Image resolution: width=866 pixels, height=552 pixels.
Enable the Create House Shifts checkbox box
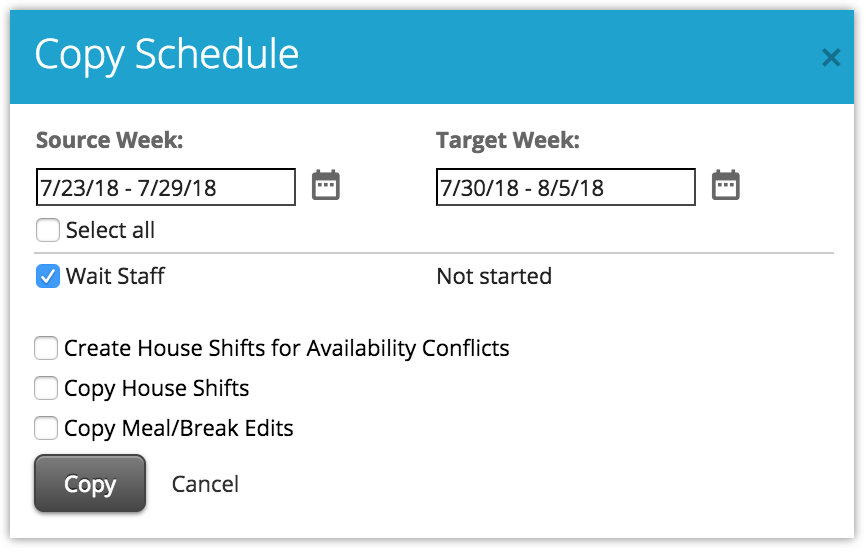click(x=46, y=349)
